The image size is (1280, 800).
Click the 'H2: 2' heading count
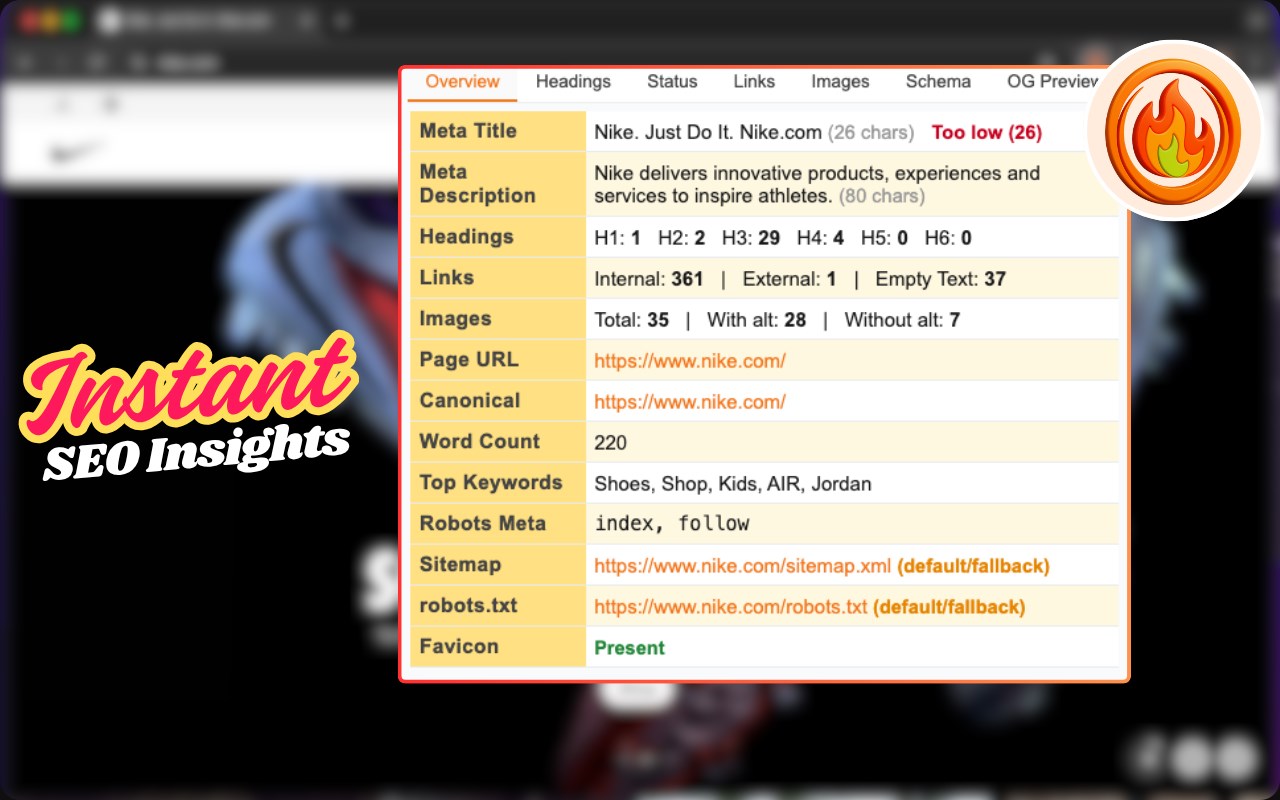point(682,238)
